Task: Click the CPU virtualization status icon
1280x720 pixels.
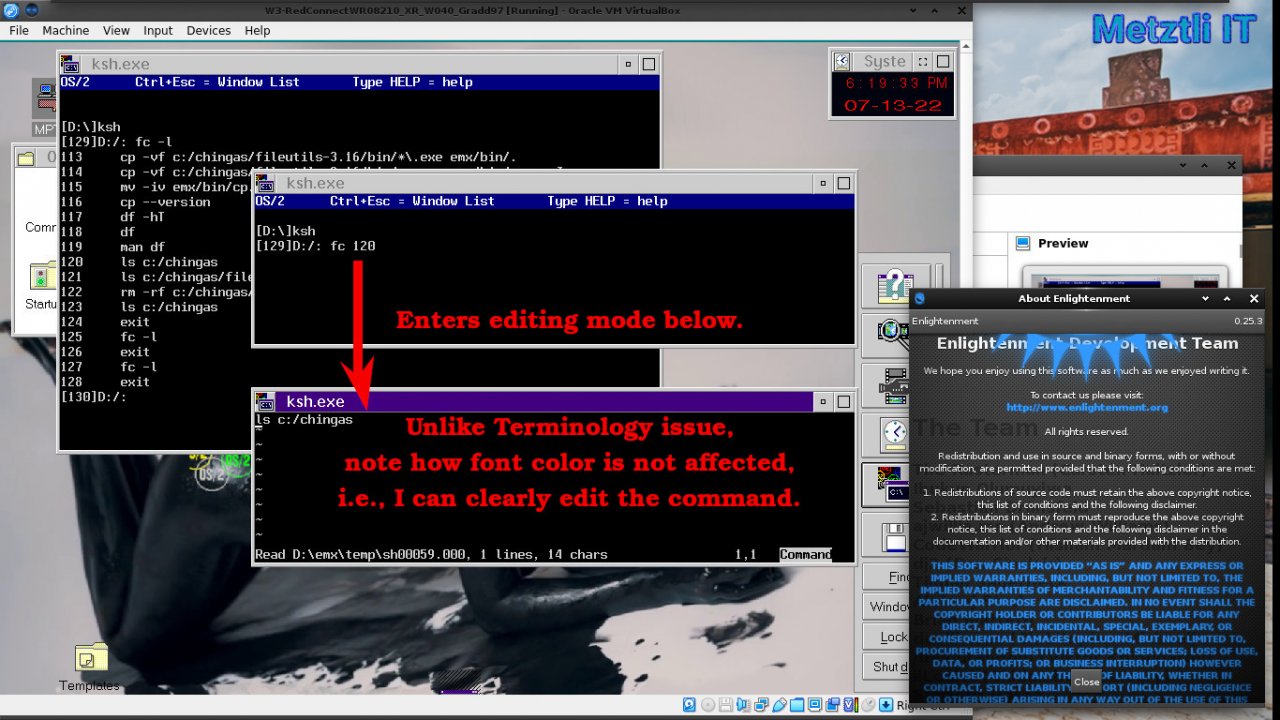Action: (x=851, y=704)
